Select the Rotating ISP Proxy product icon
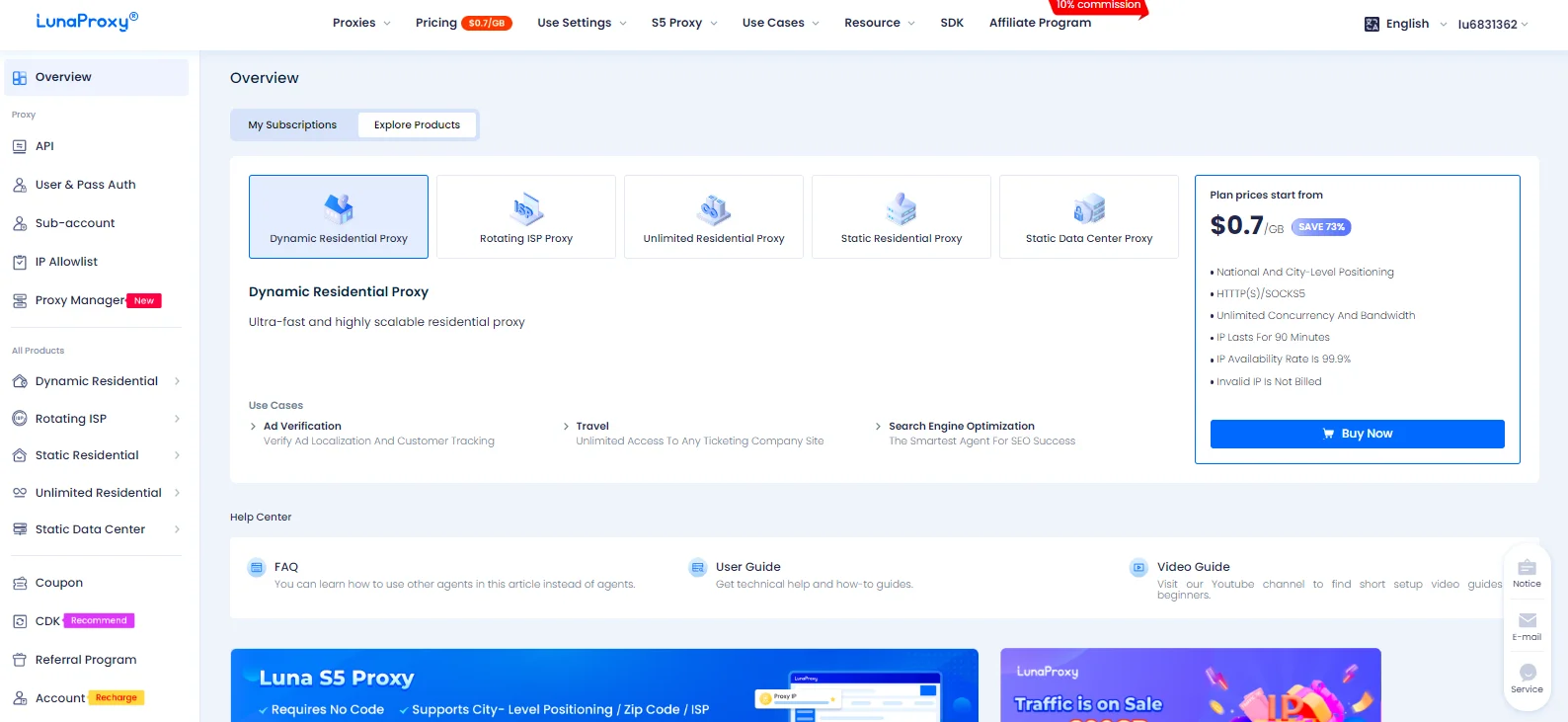 525,208
